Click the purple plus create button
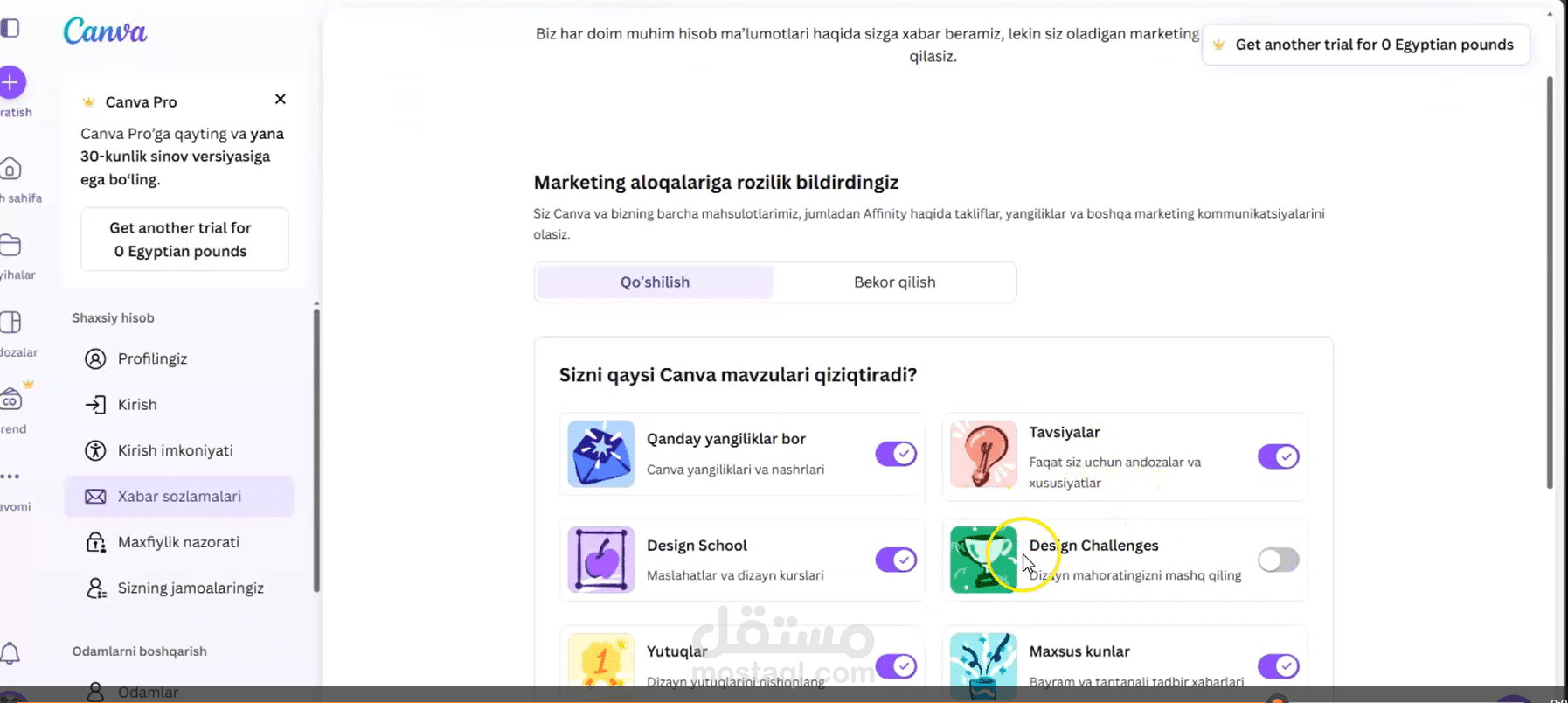 click(11, 83)
